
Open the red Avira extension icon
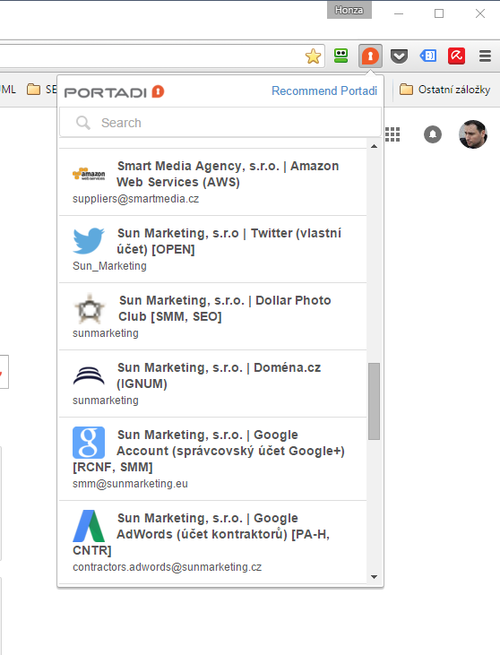[456, 56]
